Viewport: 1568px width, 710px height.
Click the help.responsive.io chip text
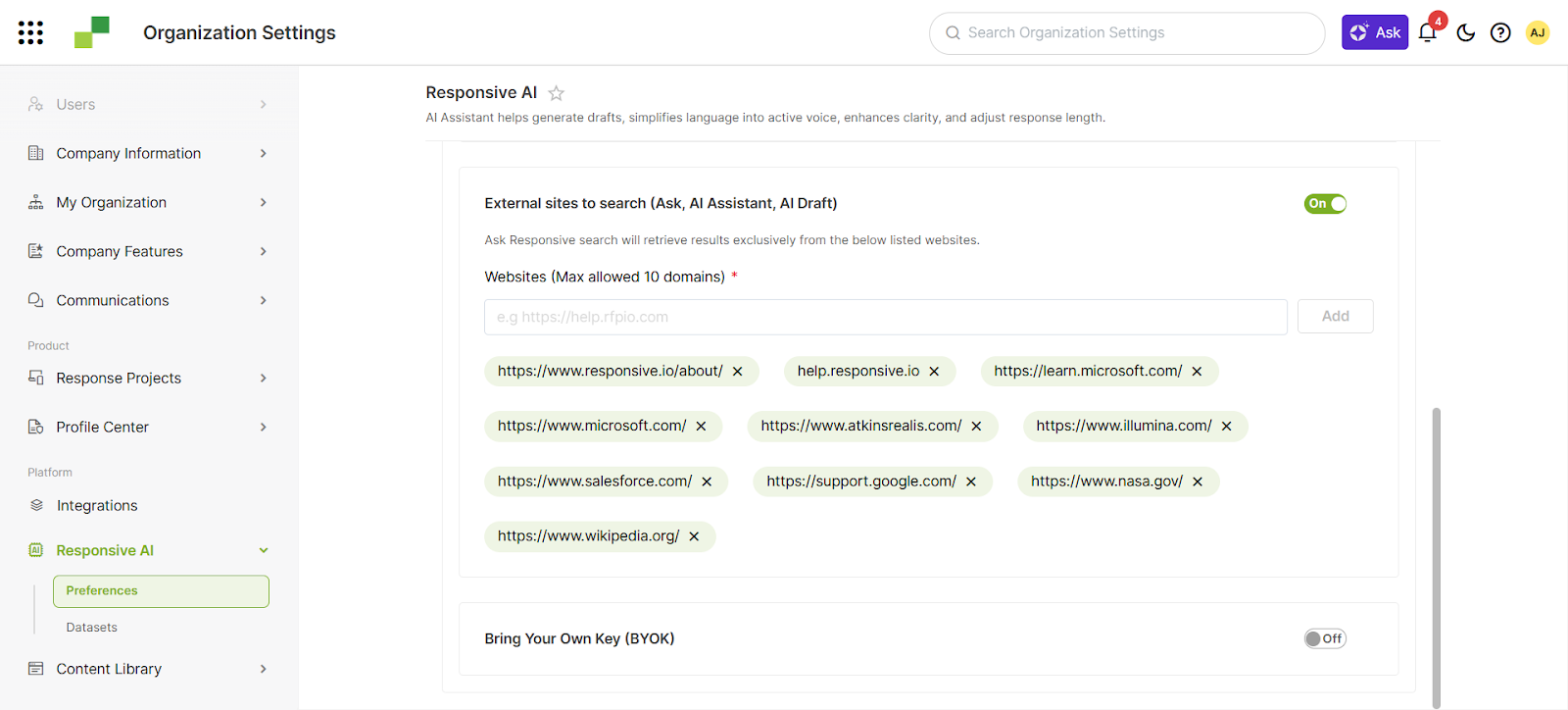(858, 372)
